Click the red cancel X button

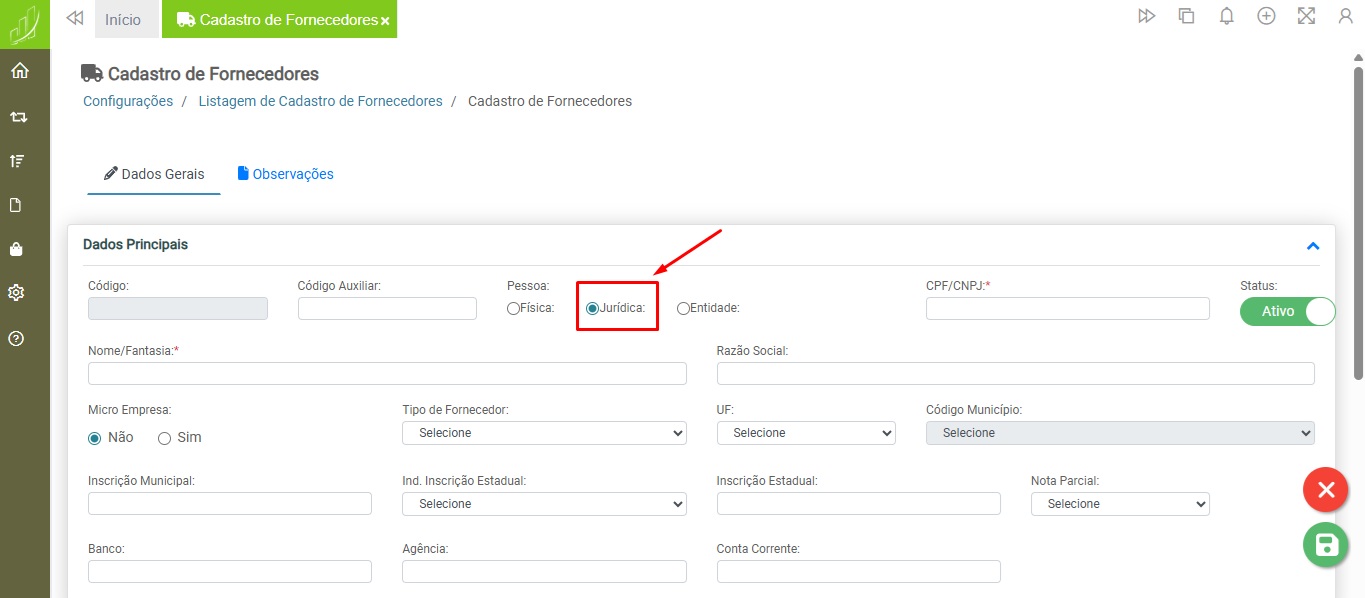tap(1326, 490)
